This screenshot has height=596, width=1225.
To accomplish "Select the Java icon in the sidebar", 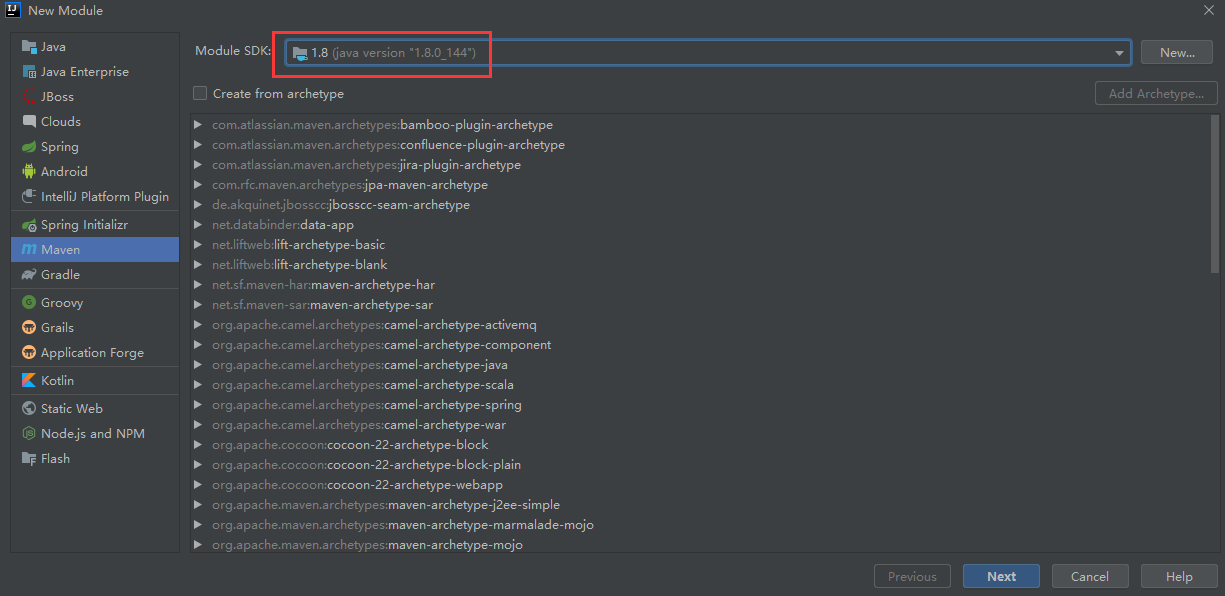I will pos(29,47).
